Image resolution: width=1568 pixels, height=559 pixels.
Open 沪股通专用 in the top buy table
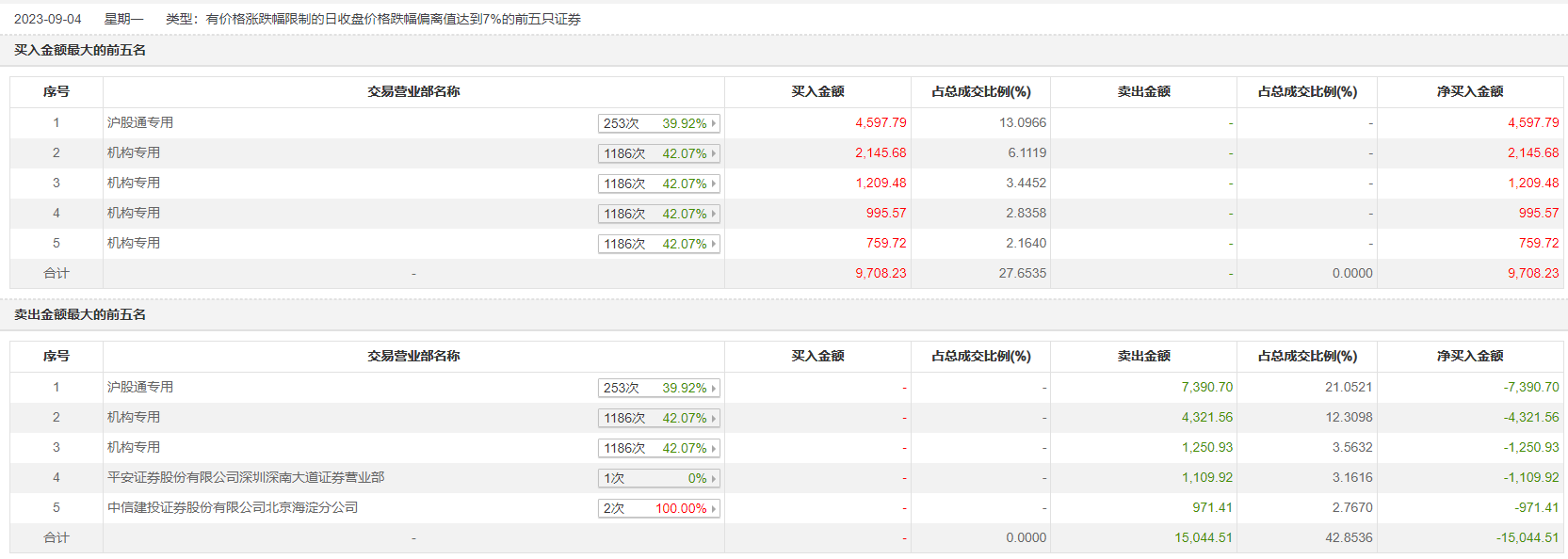click(x=140, y=122)
